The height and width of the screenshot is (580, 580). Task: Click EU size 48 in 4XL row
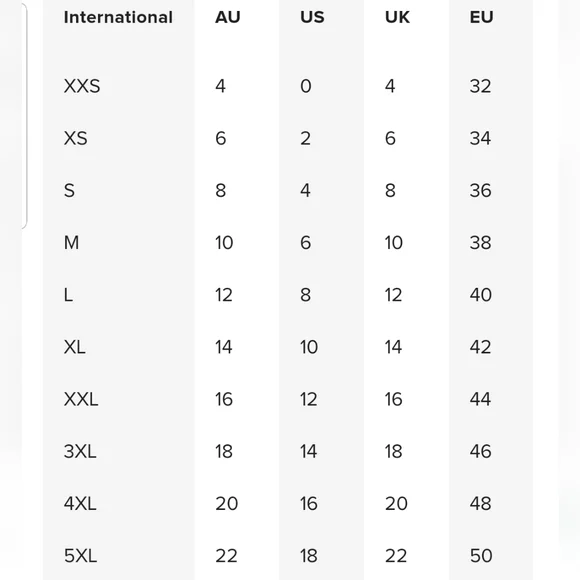(x=480, y=503)
